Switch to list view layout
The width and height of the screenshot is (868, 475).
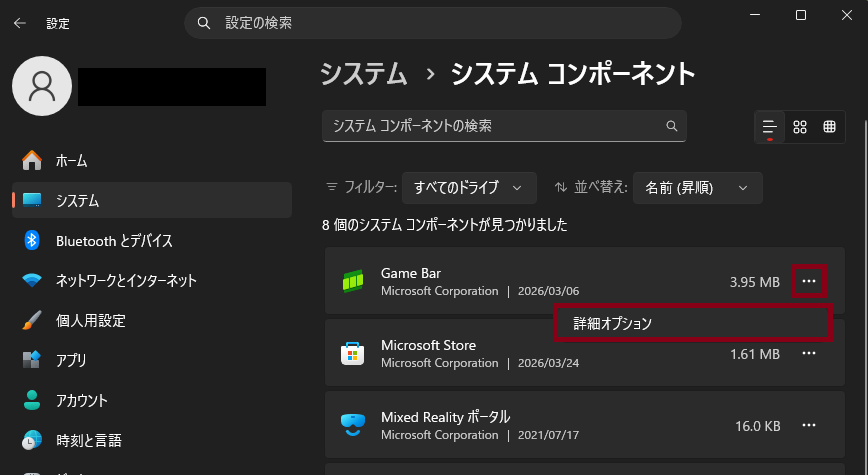pos(769,127)
